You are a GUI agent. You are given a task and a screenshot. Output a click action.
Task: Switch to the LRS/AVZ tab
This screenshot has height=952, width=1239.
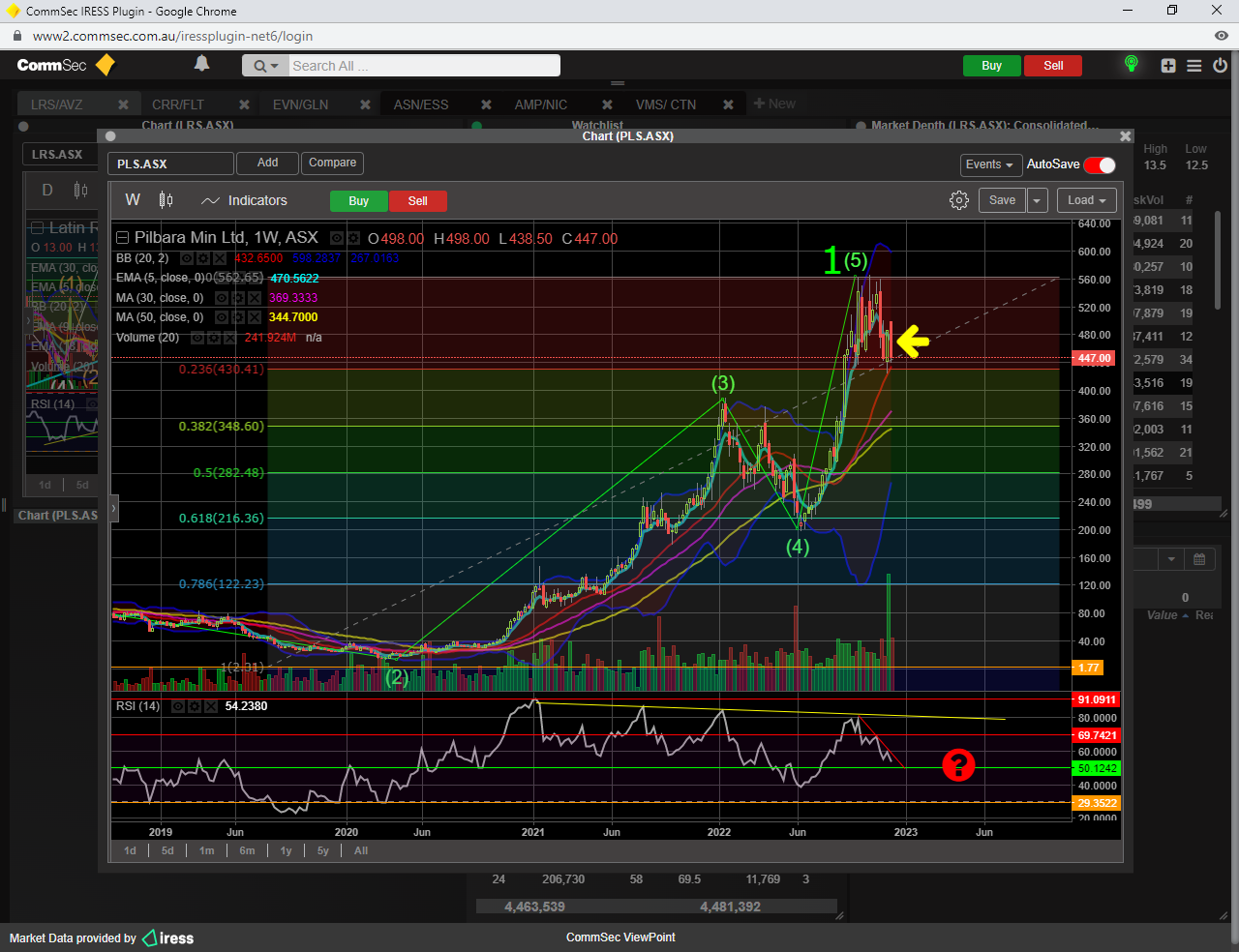click(x=57, y=104)
